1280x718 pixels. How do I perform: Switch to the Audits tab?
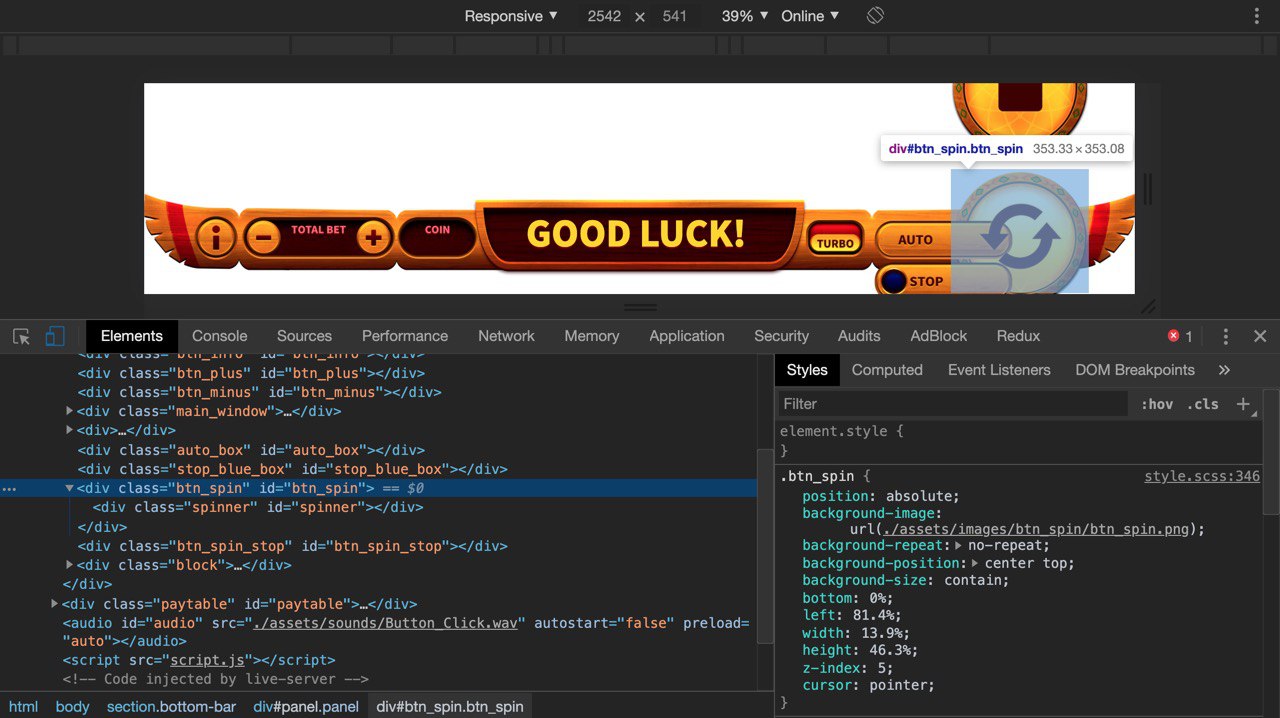coord(859,336)
